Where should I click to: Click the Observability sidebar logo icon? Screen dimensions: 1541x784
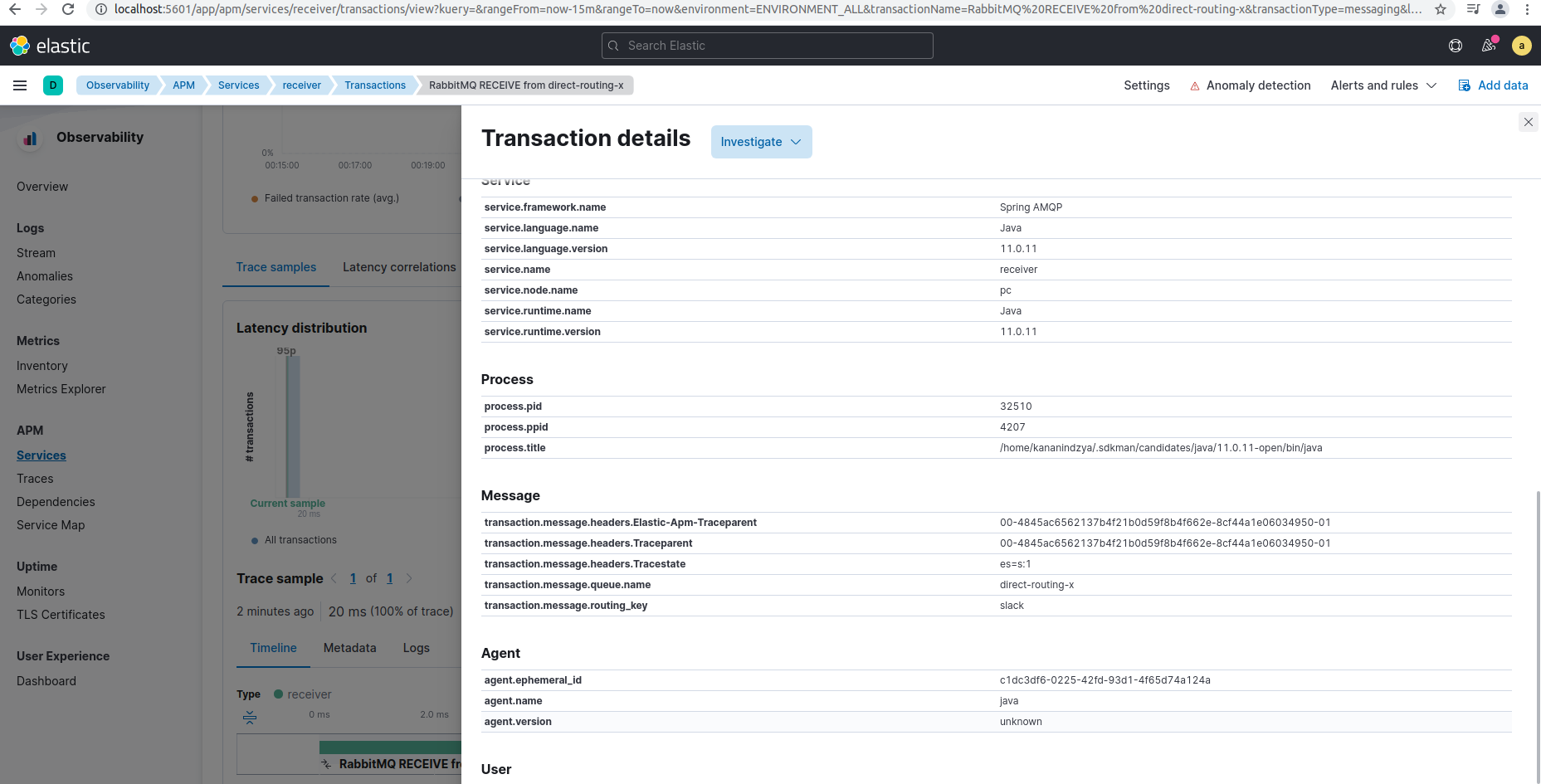pyautogui.click(x=30, y=138)
